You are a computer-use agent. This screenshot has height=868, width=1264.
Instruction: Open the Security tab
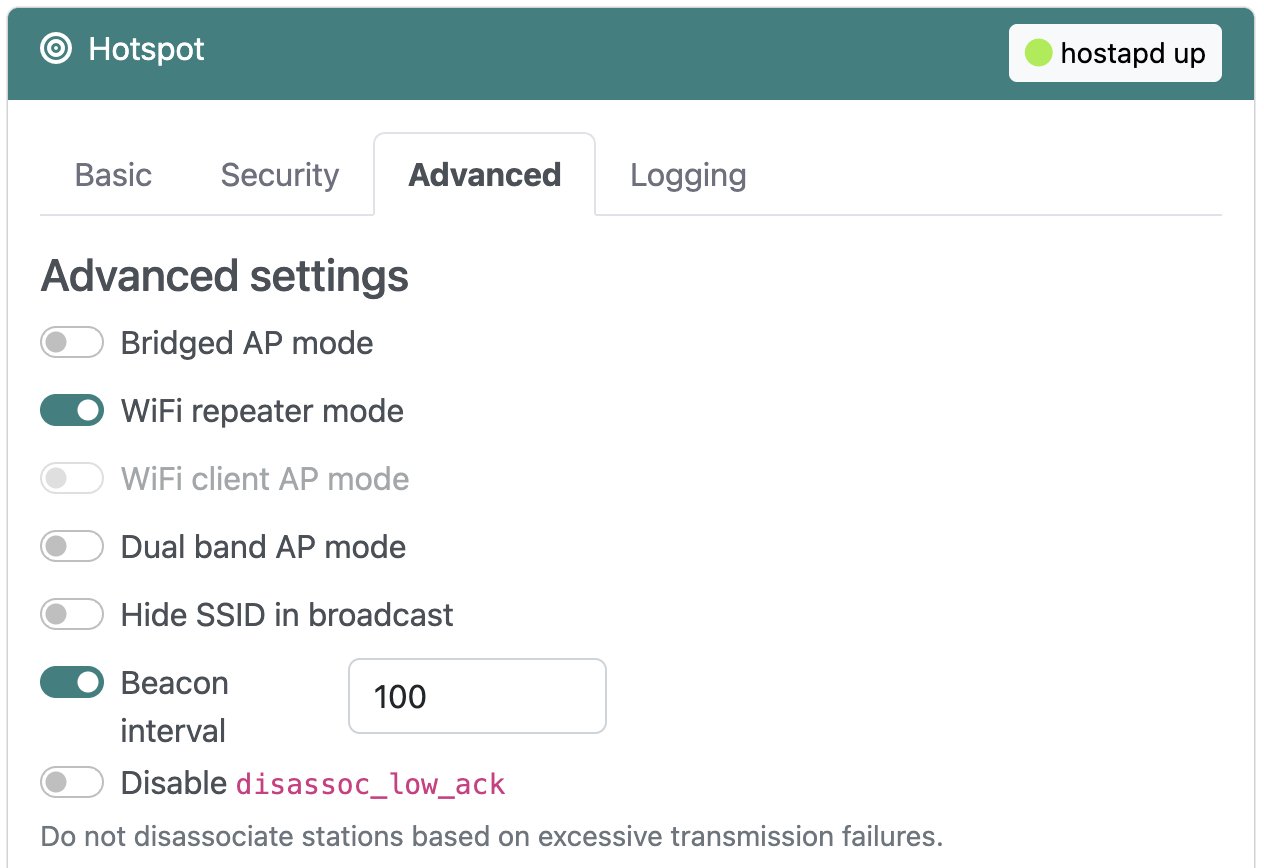pos(280,175)
